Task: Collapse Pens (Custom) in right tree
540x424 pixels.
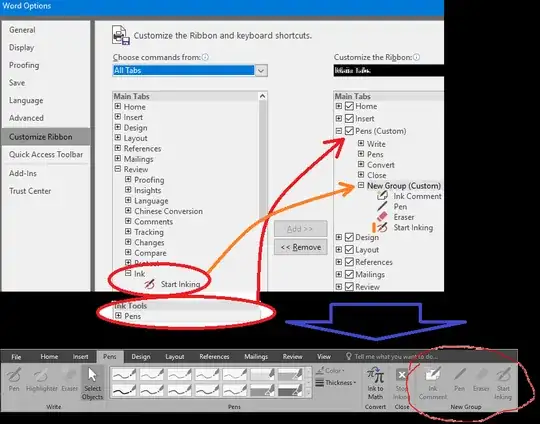Action: 339,131
